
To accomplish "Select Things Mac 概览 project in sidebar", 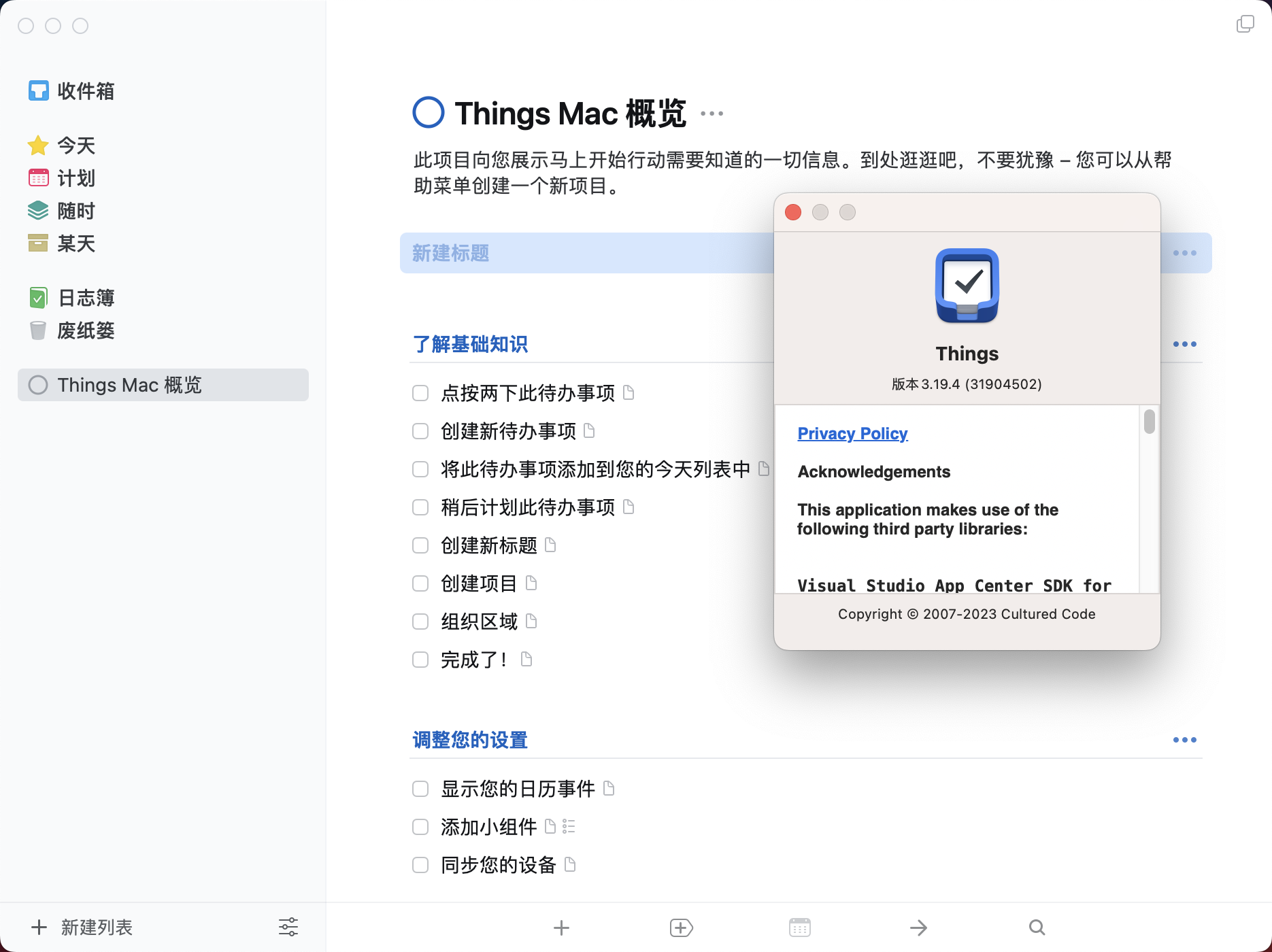I will [163, 385].
